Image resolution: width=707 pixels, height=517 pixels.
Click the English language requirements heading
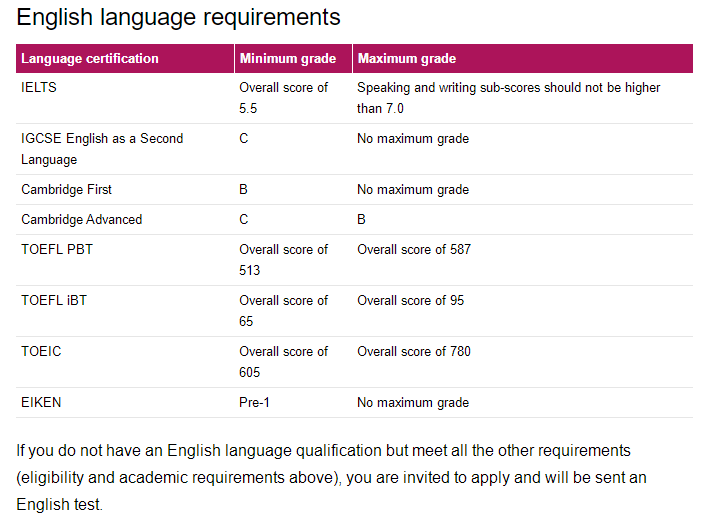click(179, 18)
